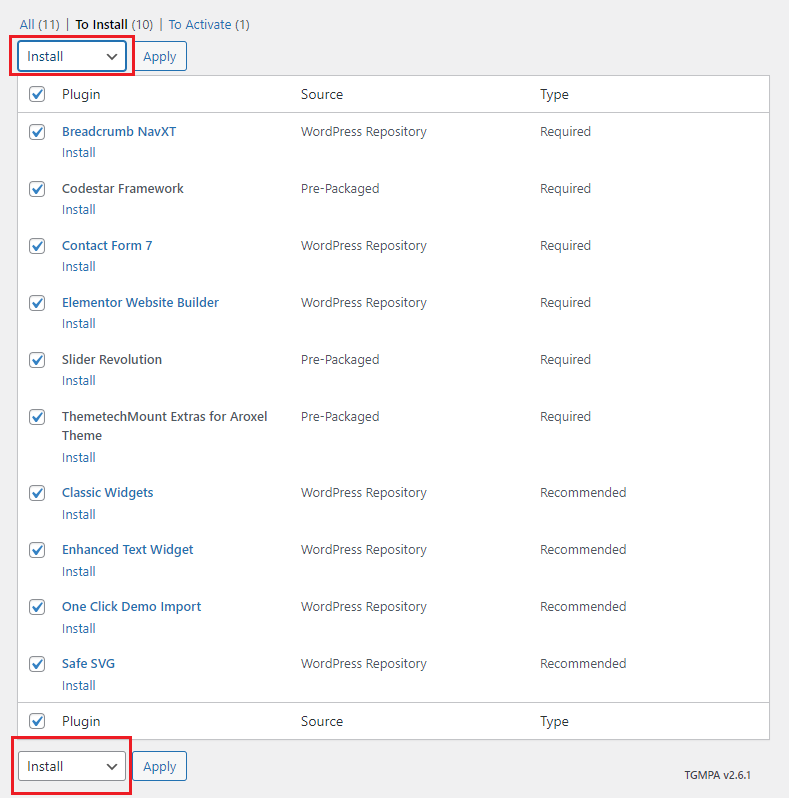Open the Safe SVG plugin link
The height and width of the screenshot is (798, 789).
click(89, 663)
